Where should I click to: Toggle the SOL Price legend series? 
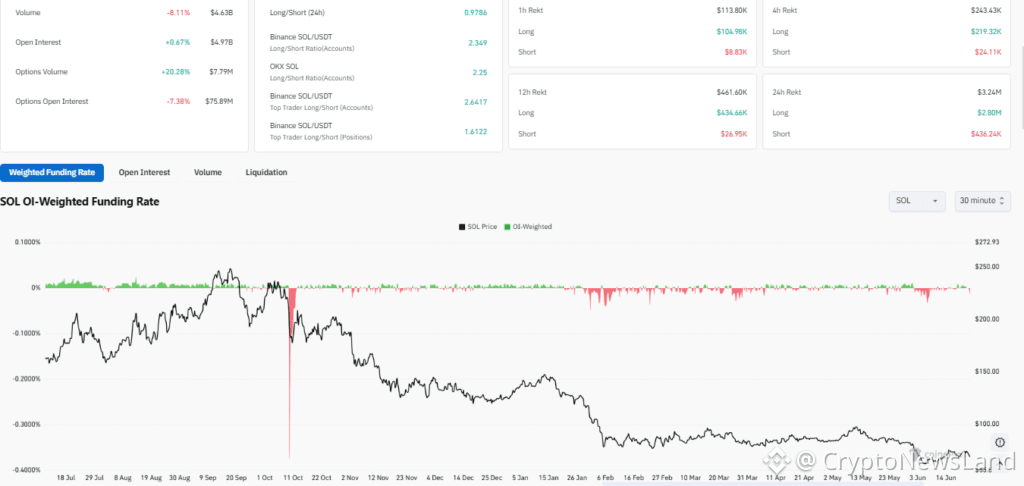coord(477,227)
